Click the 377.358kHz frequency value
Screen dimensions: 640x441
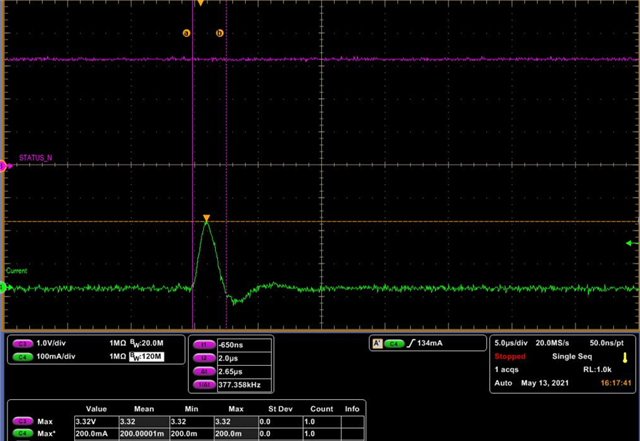pos(240,385)
